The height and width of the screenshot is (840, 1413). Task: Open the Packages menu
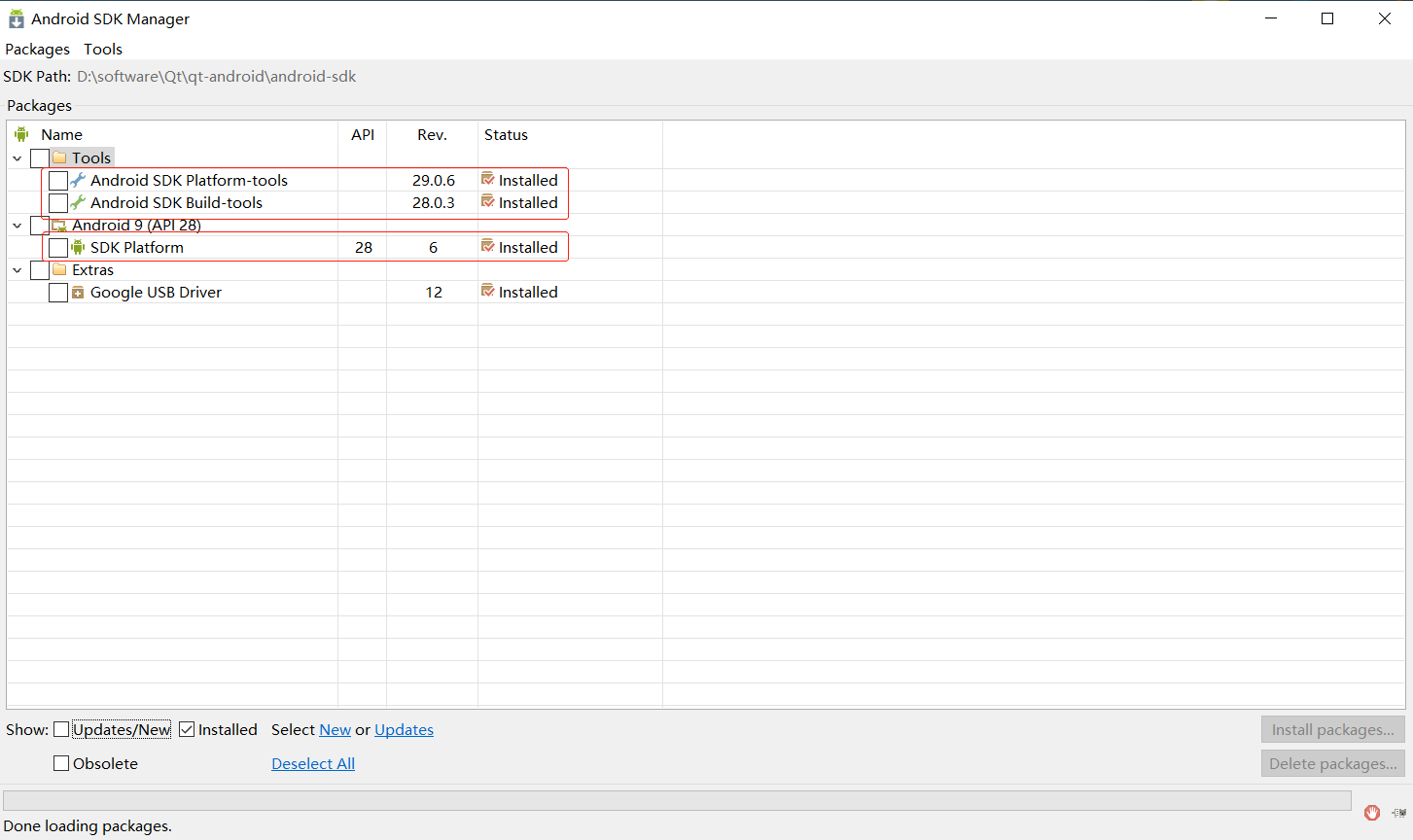(38, 49)
